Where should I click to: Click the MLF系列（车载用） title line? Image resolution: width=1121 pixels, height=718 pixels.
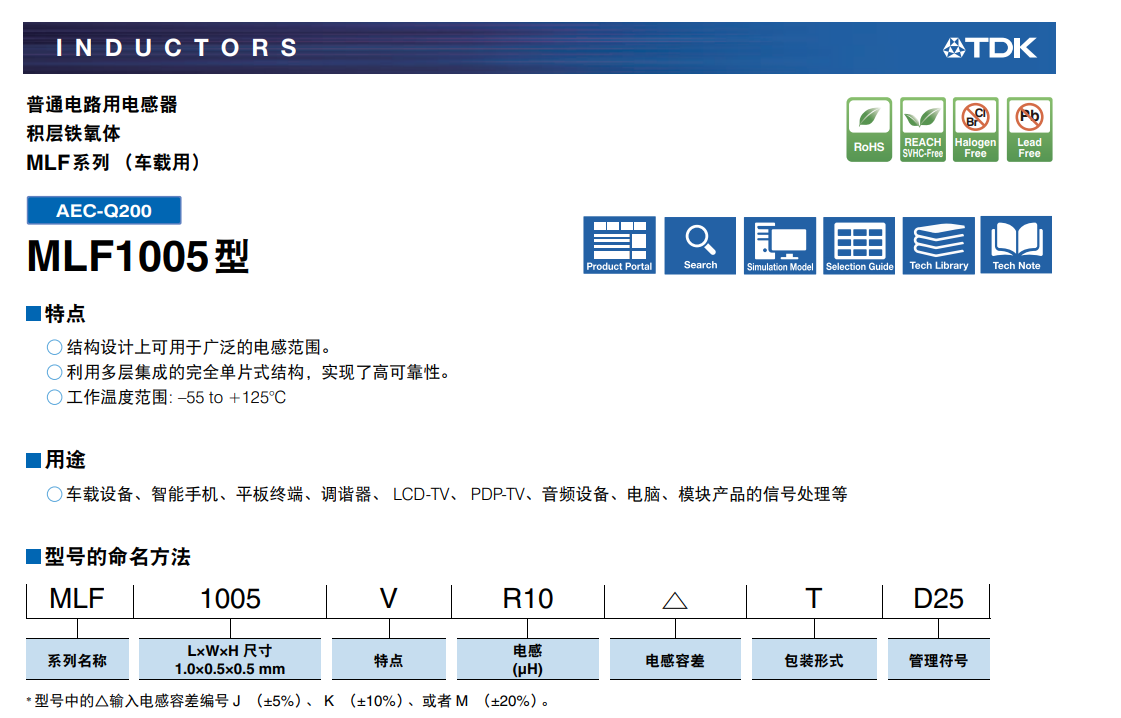tap(114, 162)
